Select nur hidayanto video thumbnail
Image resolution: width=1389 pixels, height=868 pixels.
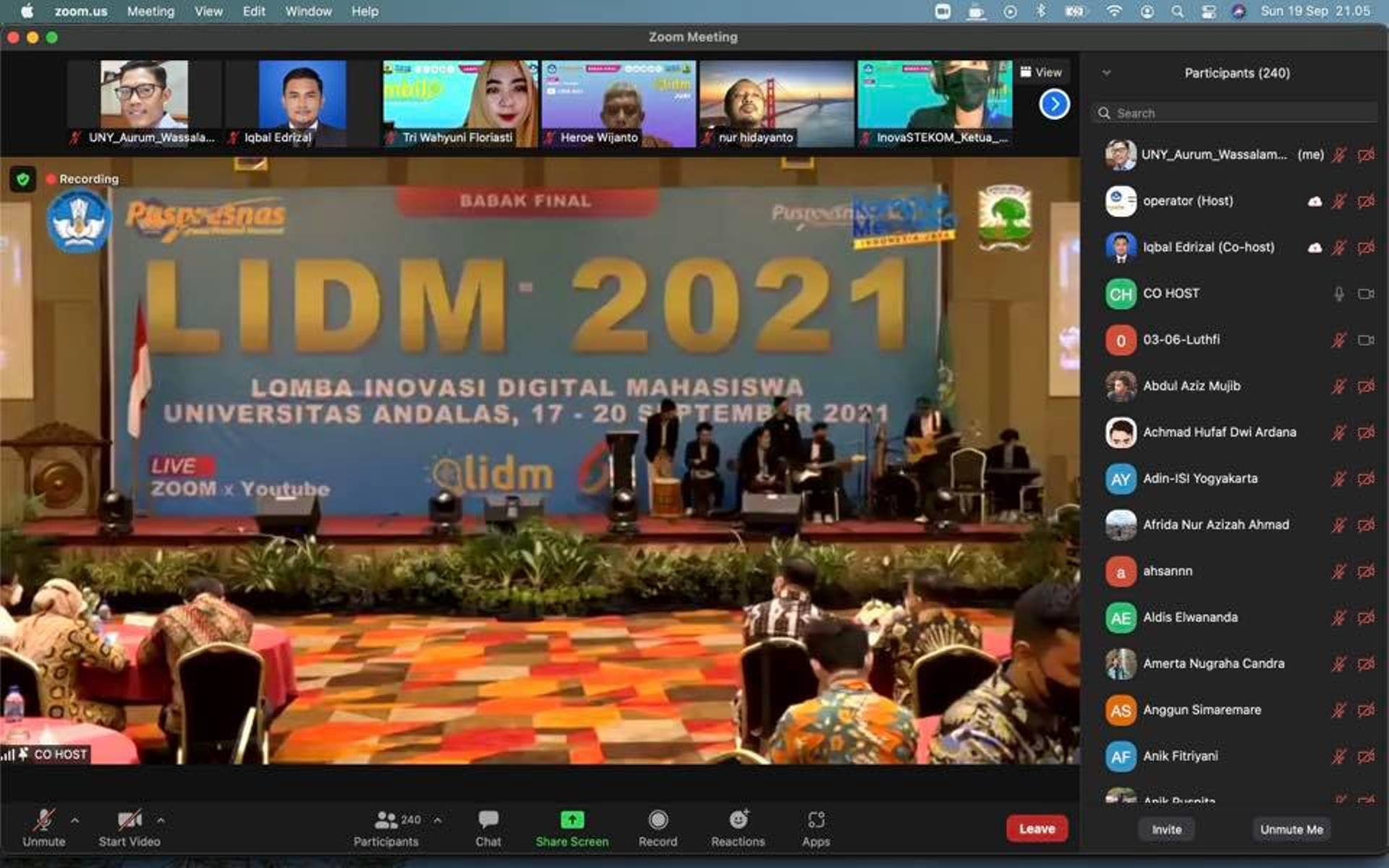click(777, 103)
